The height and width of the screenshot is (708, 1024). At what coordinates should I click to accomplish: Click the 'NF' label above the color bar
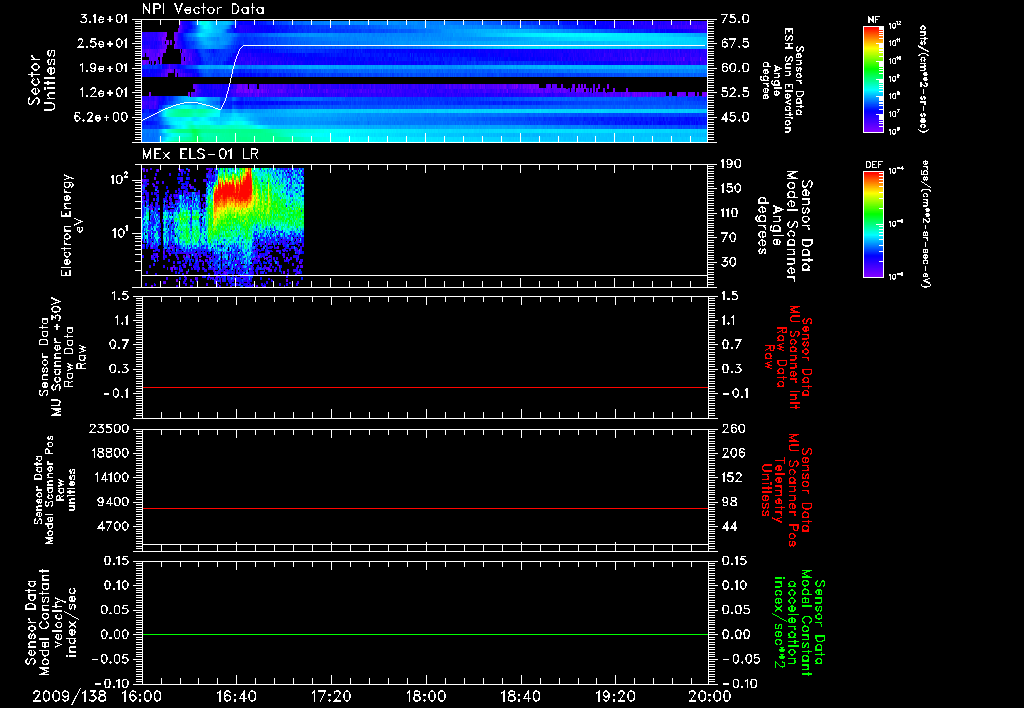(873, 20)
